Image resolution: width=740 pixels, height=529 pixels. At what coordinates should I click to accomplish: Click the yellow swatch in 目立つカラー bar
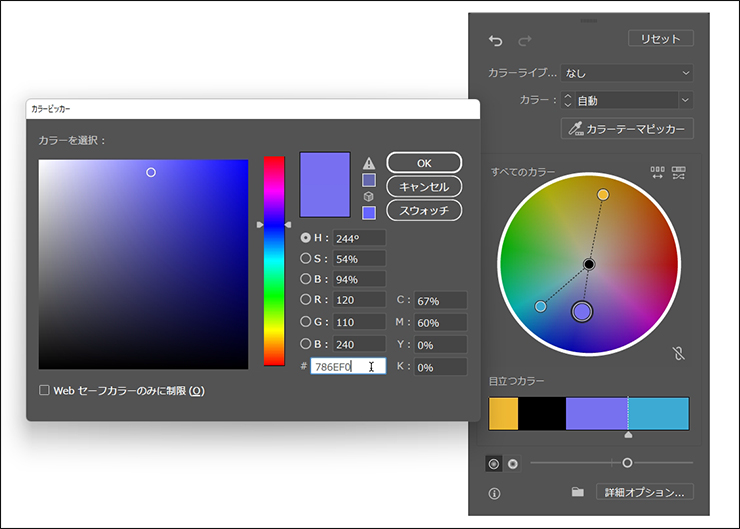pos(503,413)
